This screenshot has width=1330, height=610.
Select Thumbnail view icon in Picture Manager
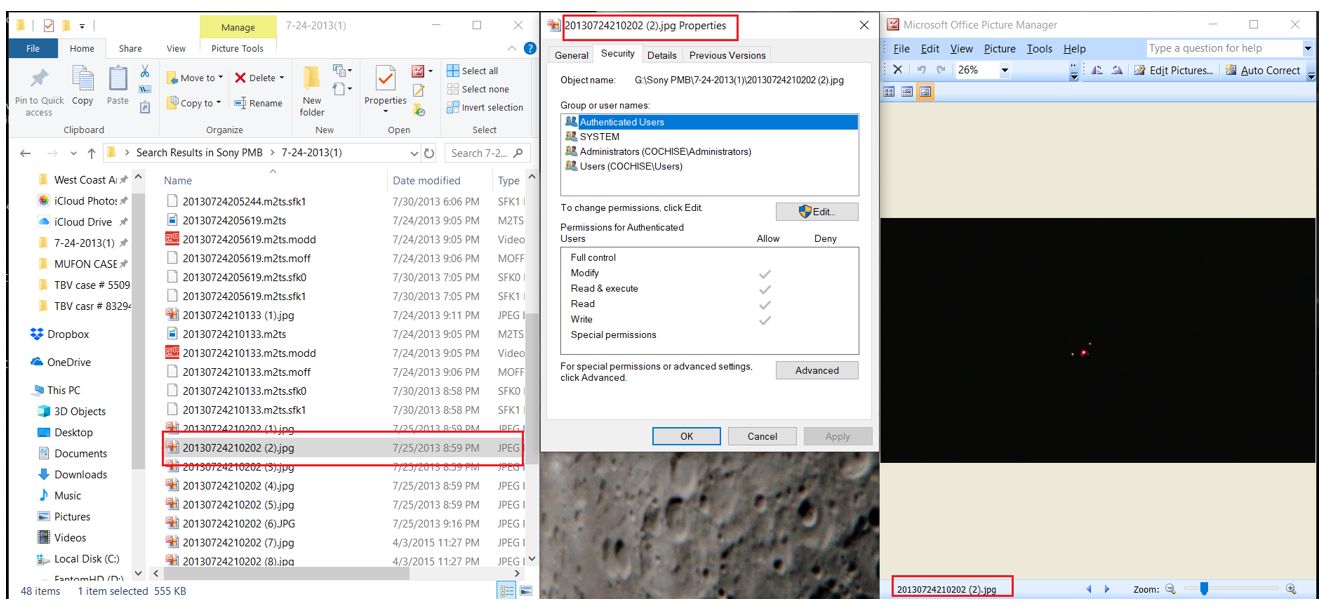tap(889, 92)
